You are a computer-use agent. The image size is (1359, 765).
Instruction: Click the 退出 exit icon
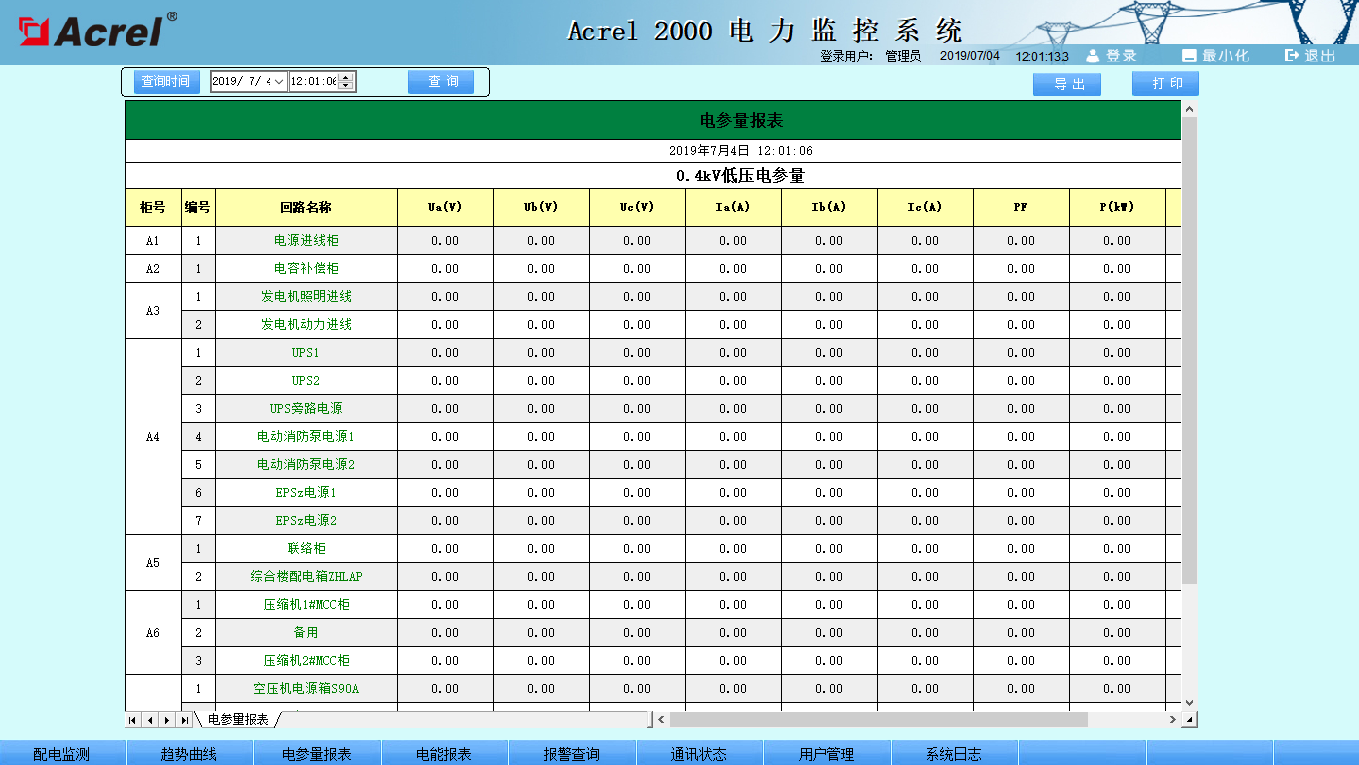click(1292, 56)
